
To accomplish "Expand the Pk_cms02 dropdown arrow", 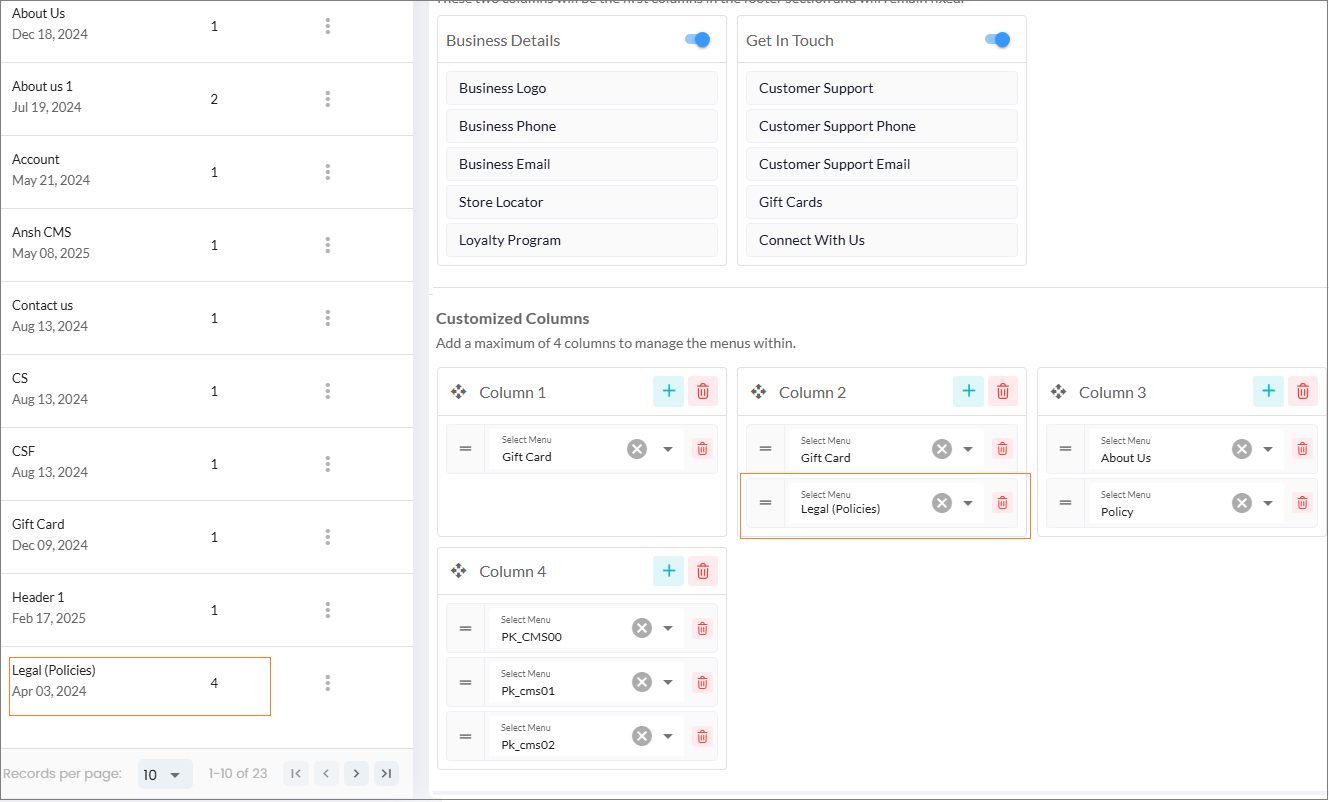I will coord(668,736).
